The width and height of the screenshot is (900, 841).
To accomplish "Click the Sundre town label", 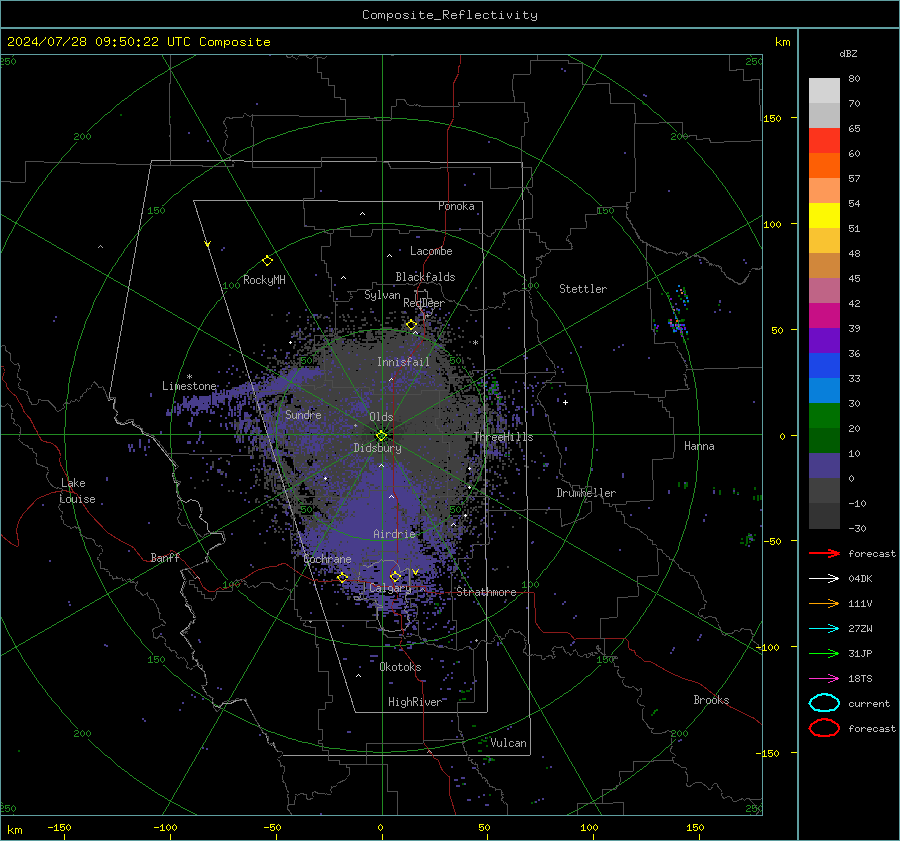I will click(x=303, y=414).
